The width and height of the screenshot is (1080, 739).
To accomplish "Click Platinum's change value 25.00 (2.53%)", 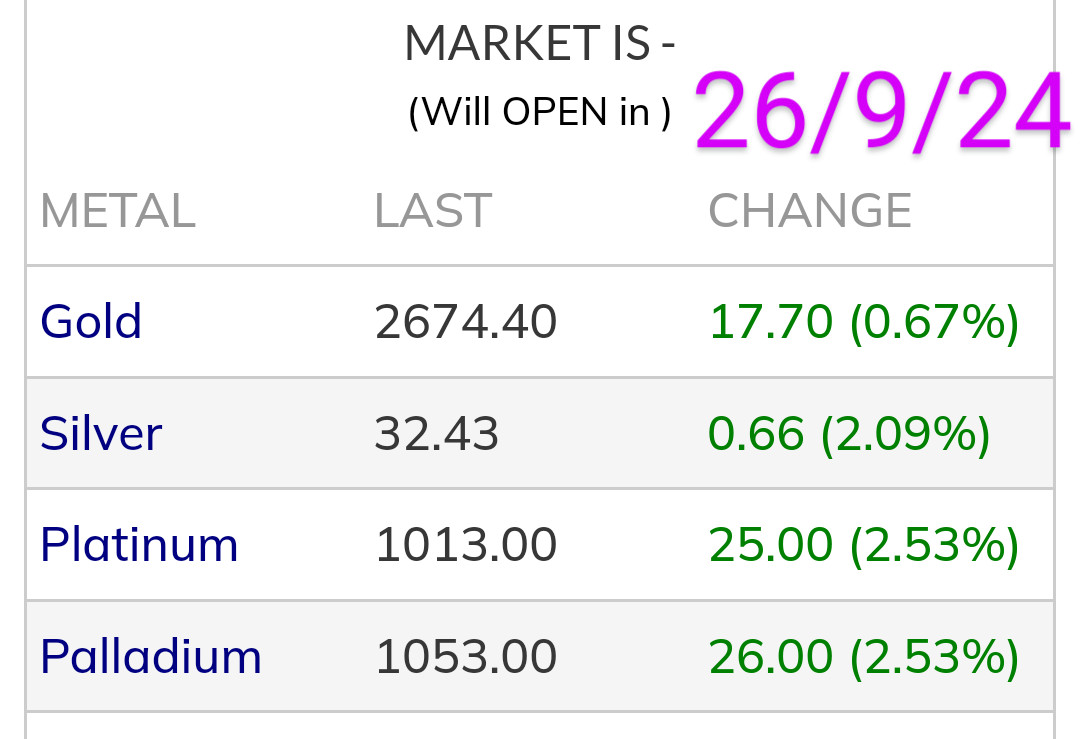I will [864, 545].
